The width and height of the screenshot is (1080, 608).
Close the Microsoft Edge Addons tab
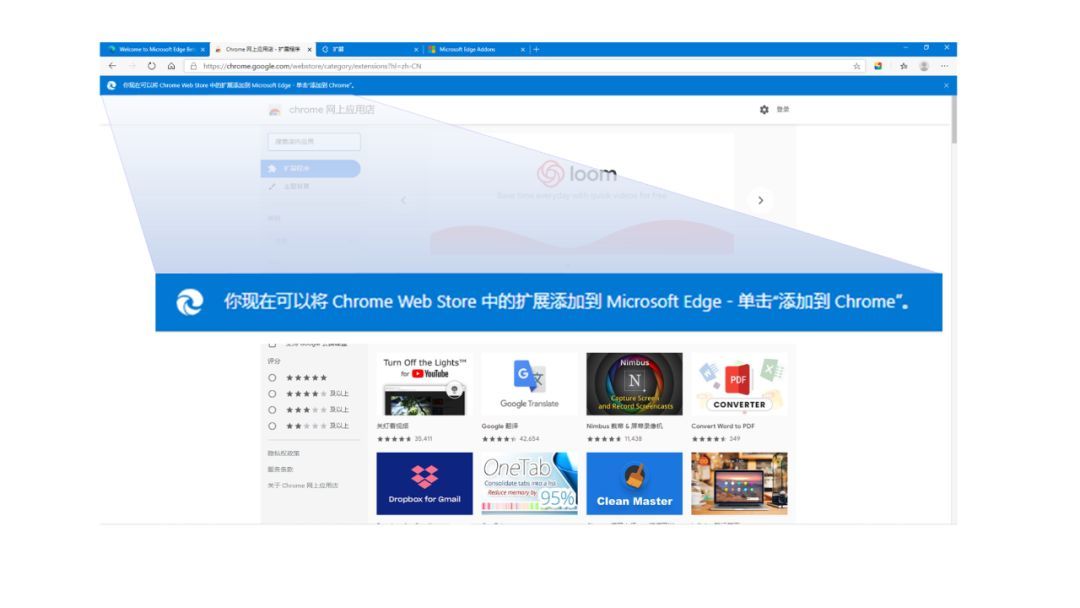[x=523, y=50]
